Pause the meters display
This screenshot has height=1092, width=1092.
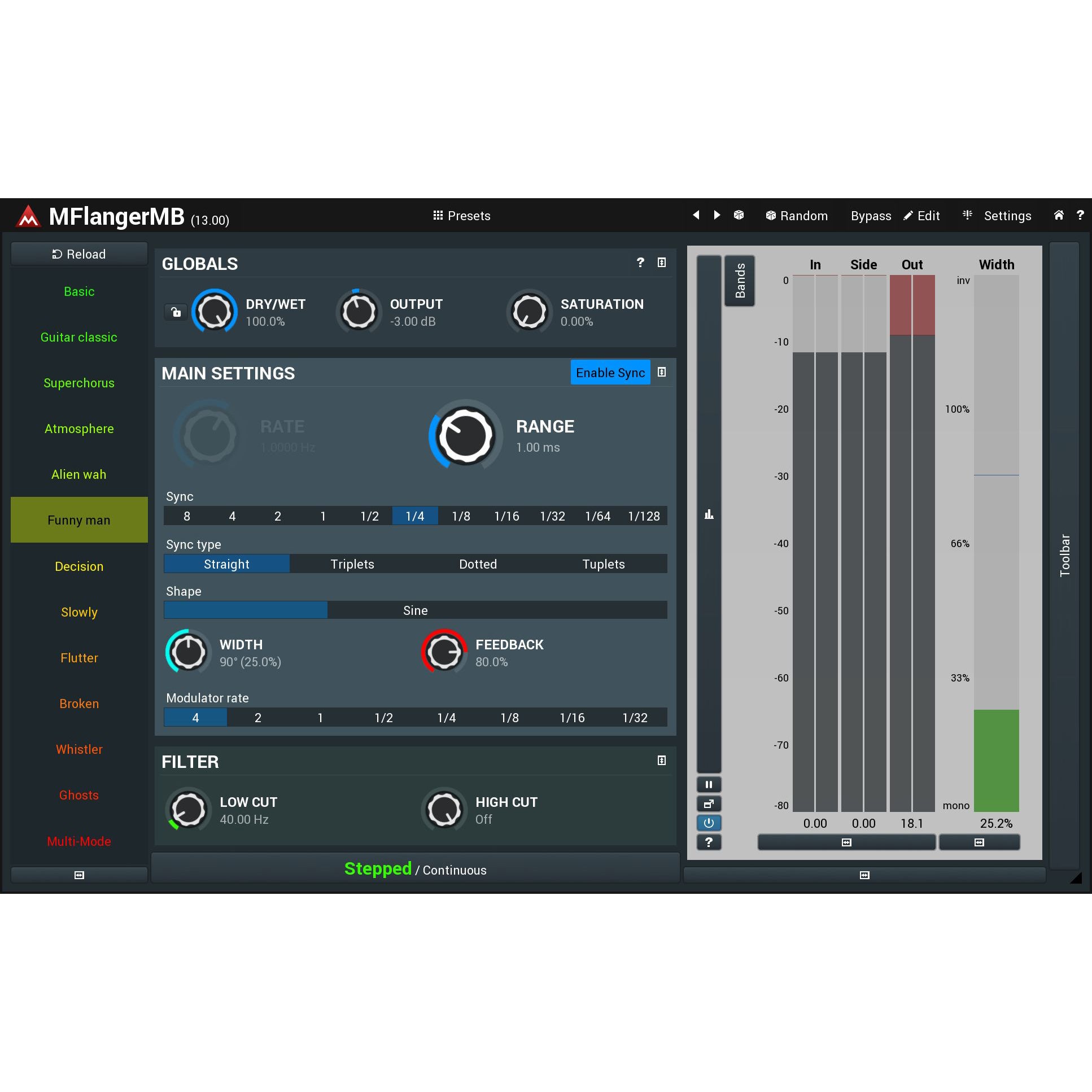709,784
